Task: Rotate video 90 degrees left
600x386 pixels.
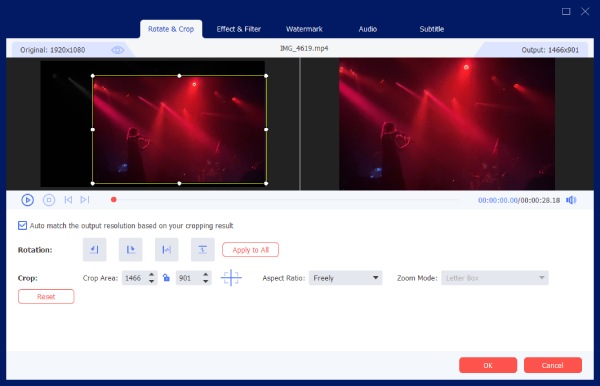Action: pyautogui.click(x=94, y=250)
